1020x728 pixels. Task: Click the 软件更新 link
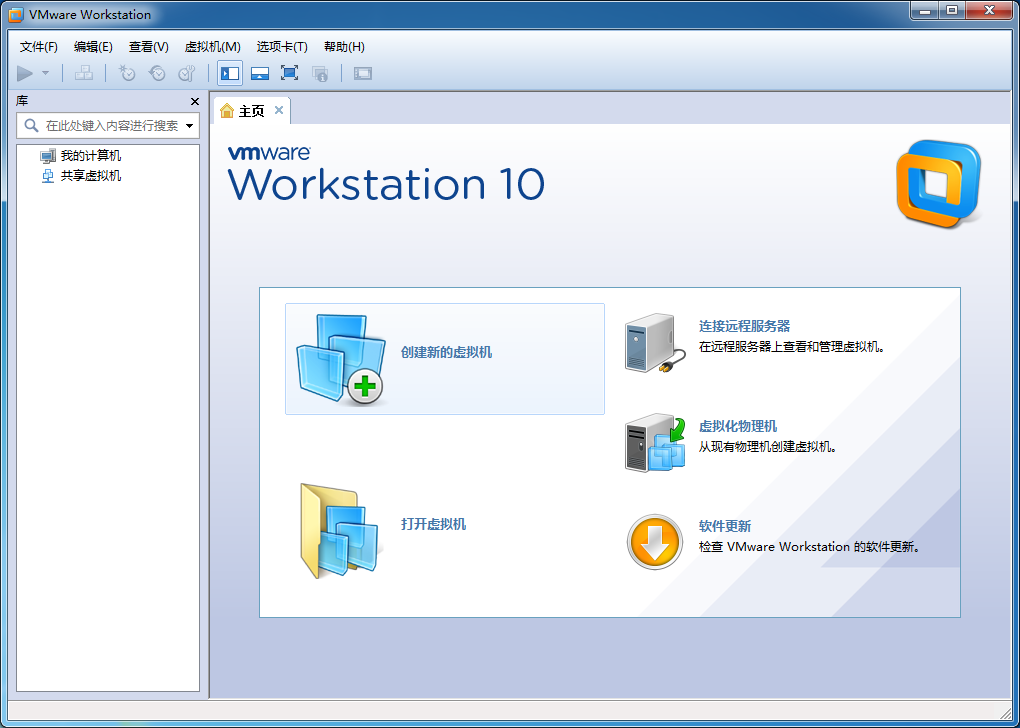725,526
